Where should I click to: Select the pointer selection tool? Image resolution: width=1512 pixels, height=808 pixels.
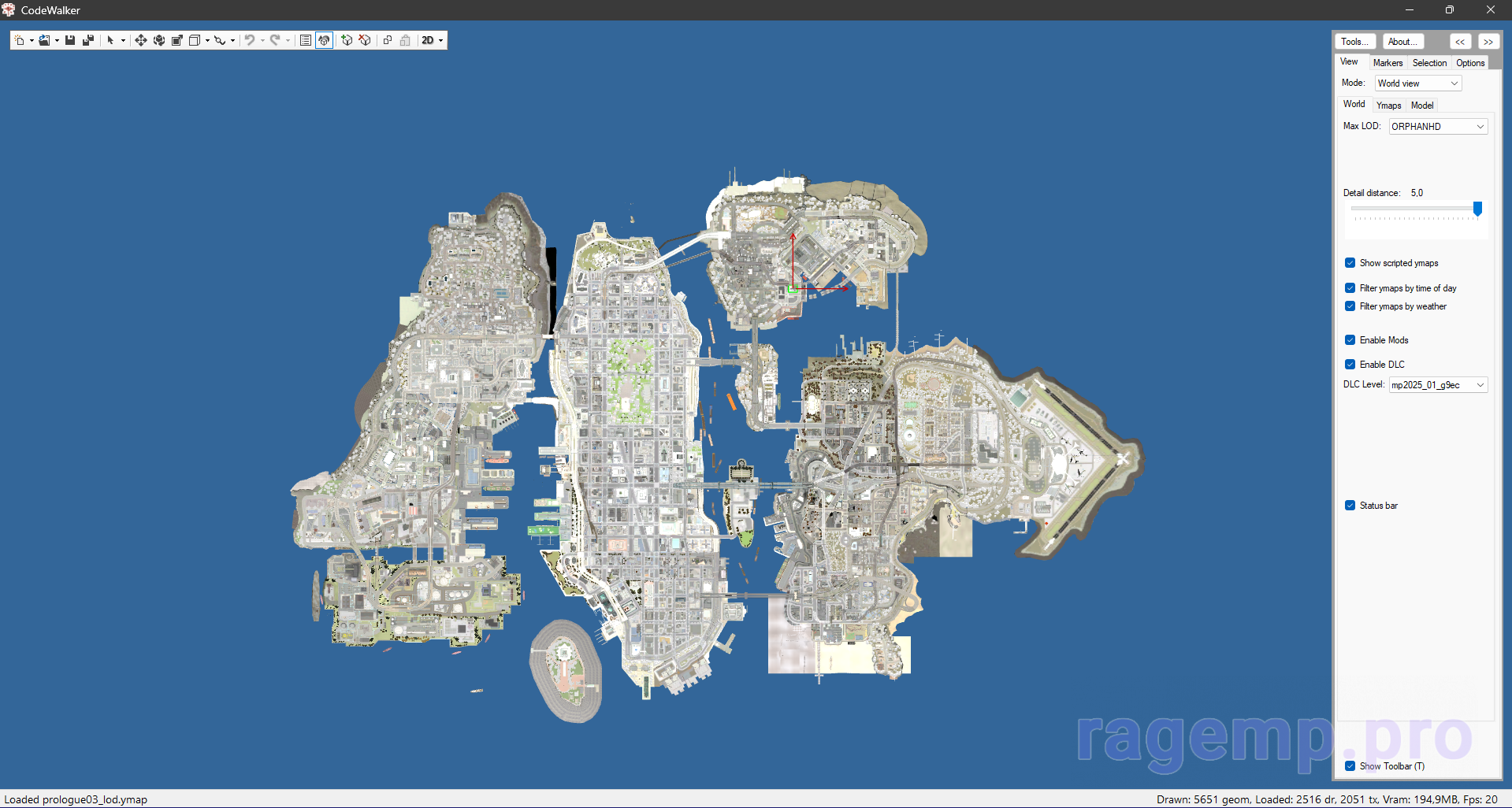tap(110, 40)
